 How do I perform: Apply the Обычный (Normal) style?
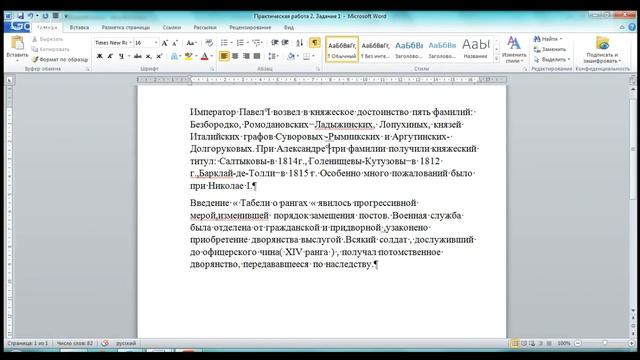(x=342, y=49)
